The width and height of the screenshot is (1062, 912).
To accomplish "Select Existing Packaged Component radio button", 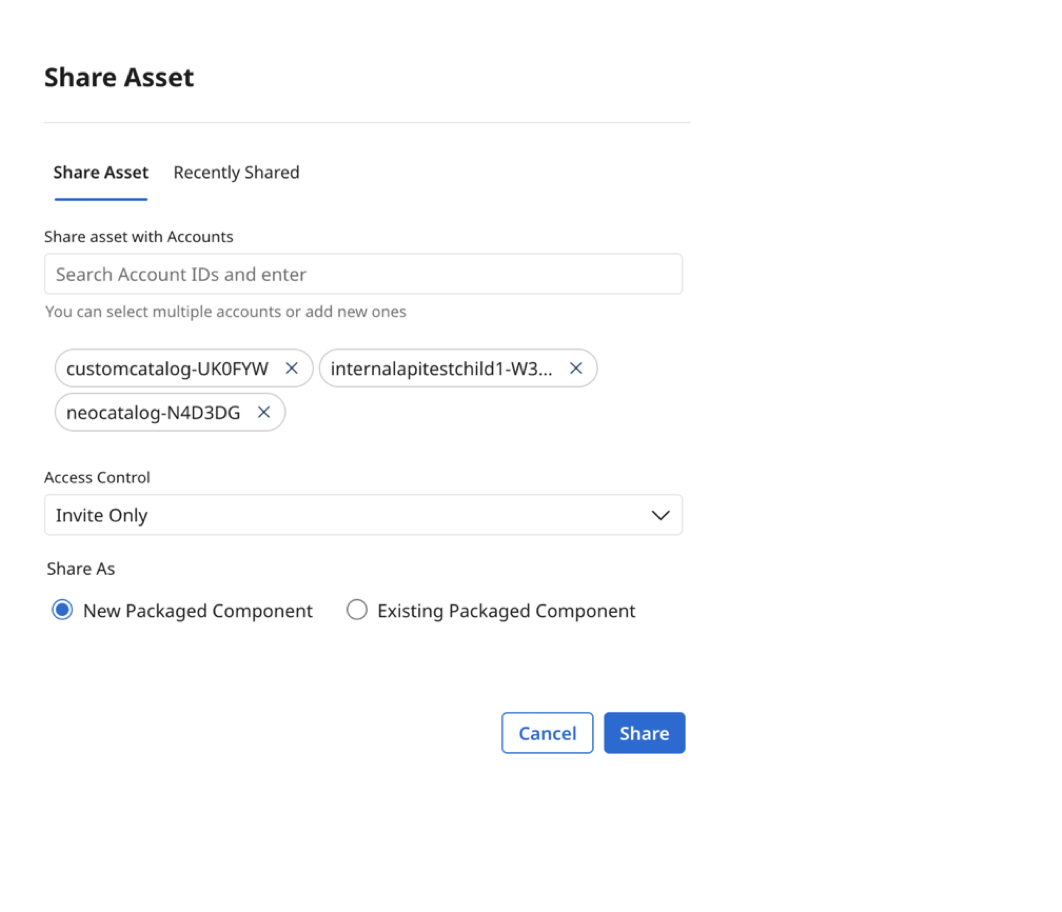I will (357, 610).
